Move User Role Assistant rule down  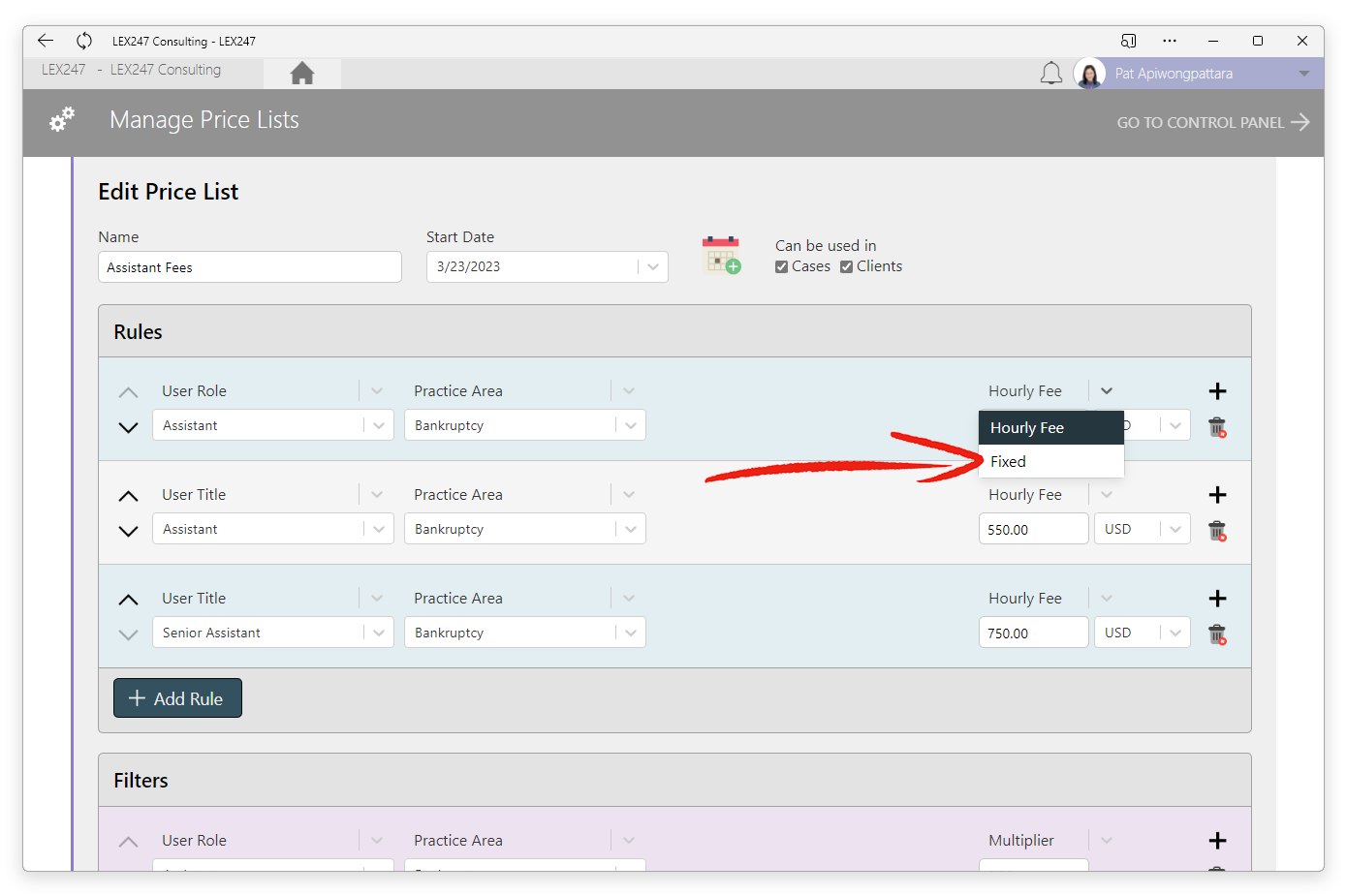point(128,427)
